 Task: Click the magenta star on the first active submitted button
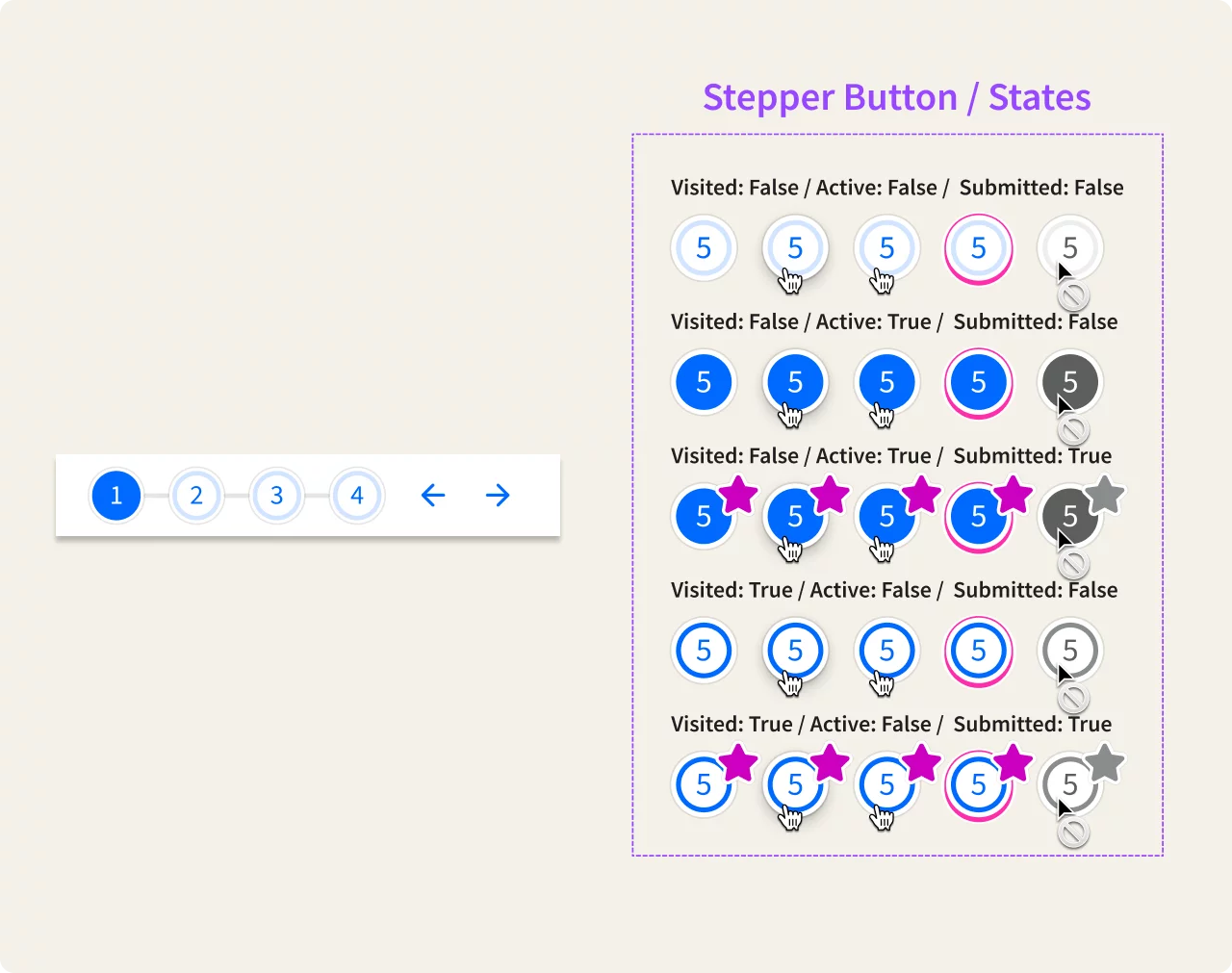point(738,496)
